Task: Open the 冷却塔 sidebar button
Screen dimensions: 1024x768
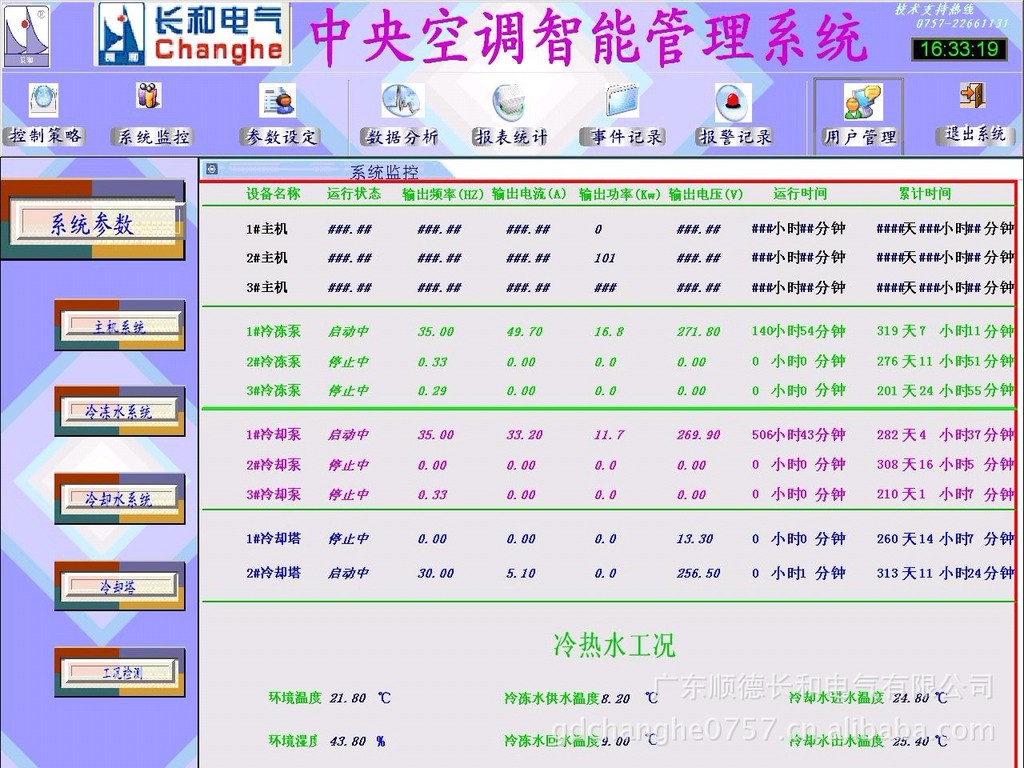Action: click(120, 587)
